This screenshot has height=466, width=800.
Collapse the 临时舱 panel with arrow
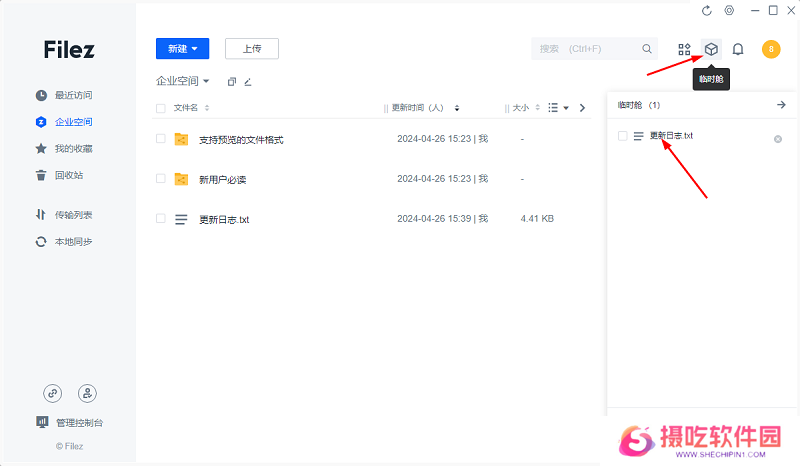[781, 105]
